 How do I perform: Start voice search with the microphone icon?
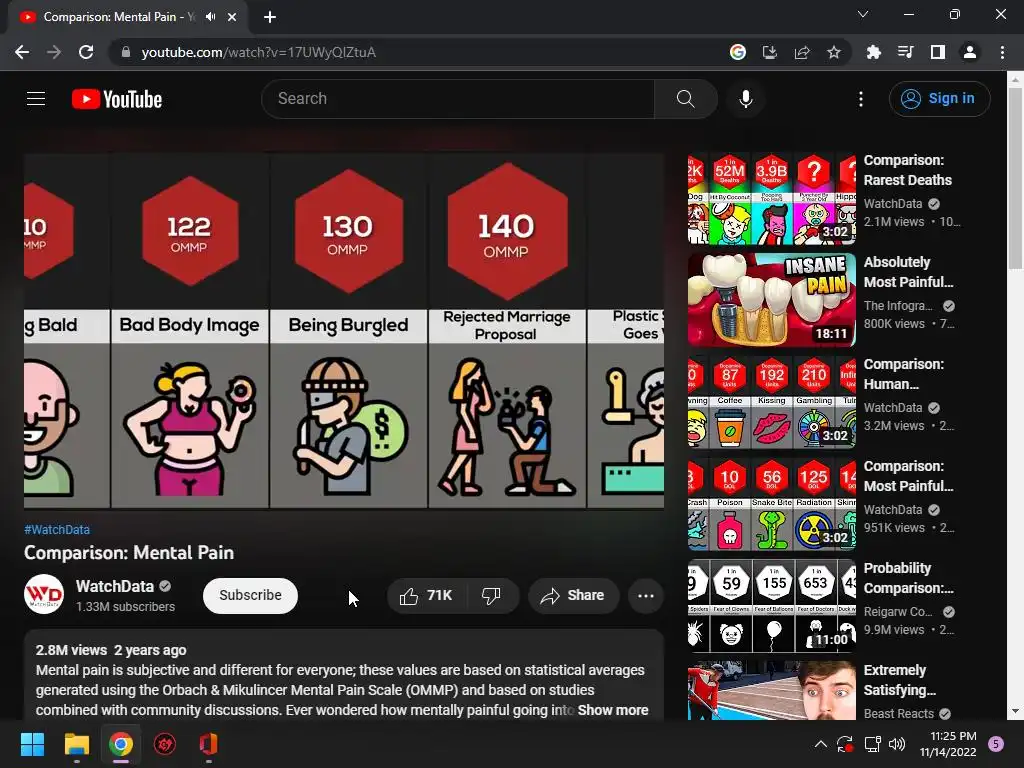tap(746, 99)
